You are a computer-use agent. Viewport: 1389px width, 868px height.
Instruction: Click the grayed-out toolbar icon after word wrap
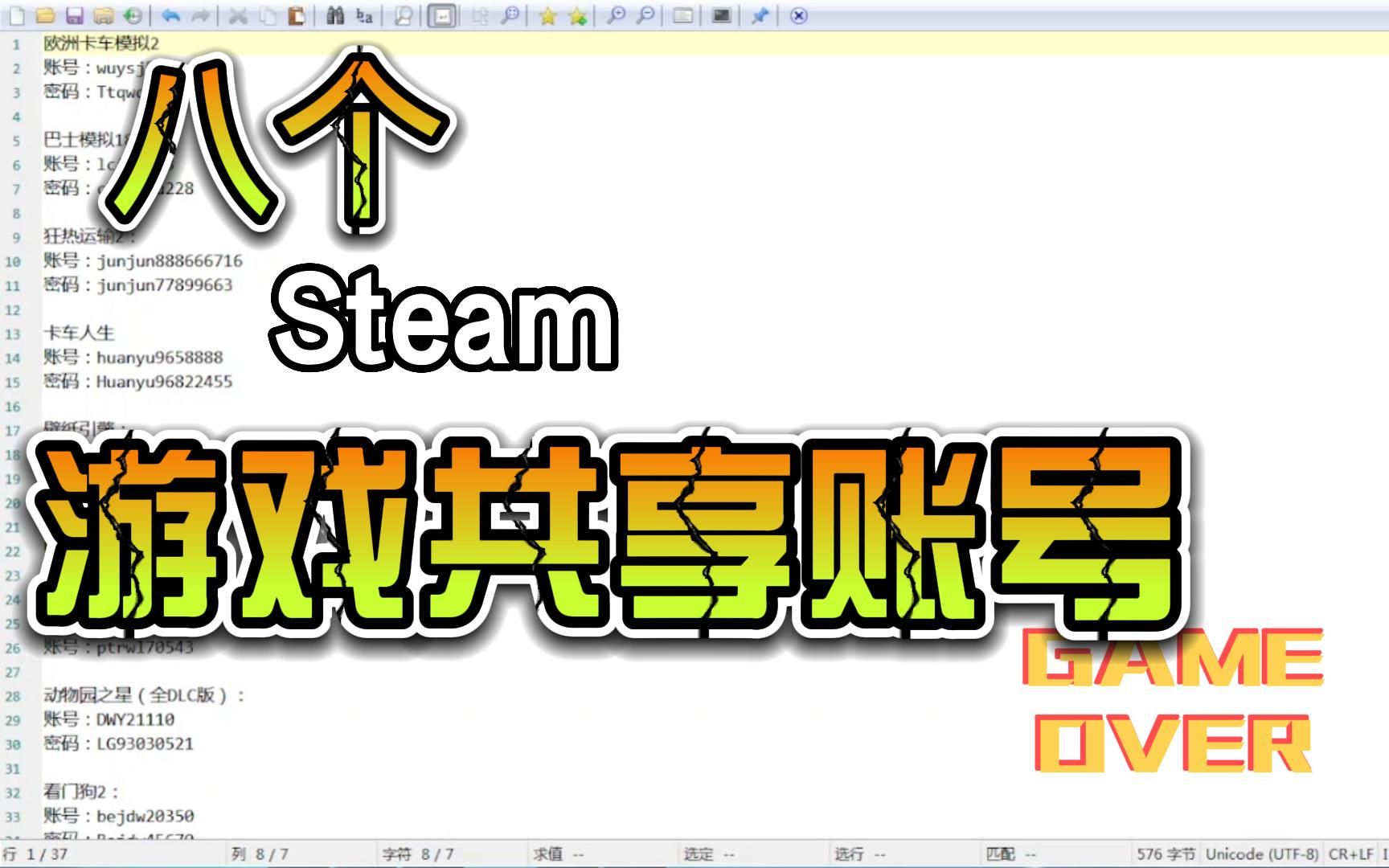tap(480, 15)
